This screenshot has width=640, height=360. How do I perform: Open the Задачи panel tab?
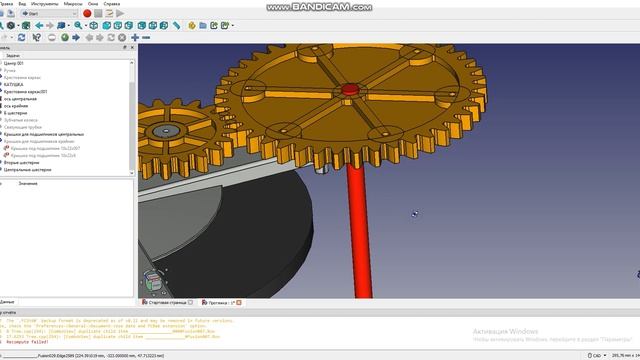point(13,56)
